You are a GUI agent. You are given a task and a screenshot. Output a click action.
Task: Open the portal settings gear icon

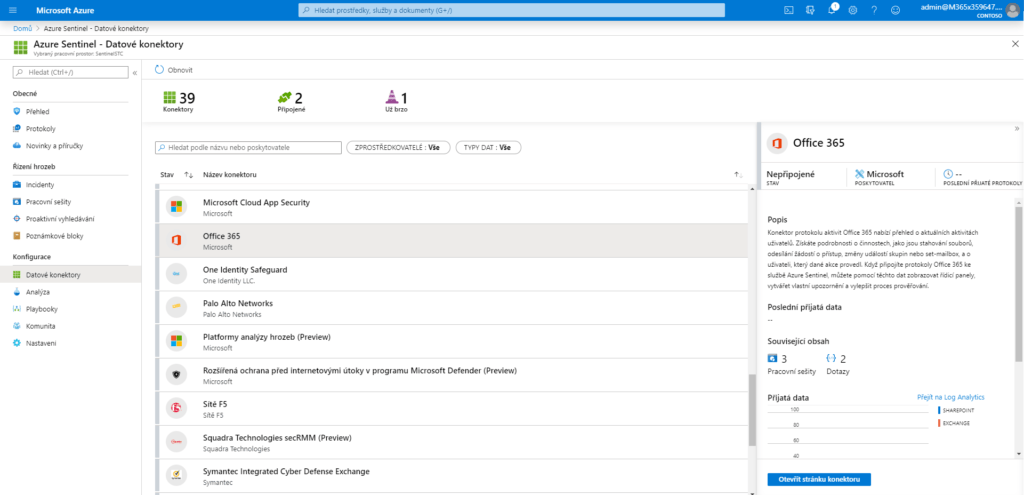(853, 10)
